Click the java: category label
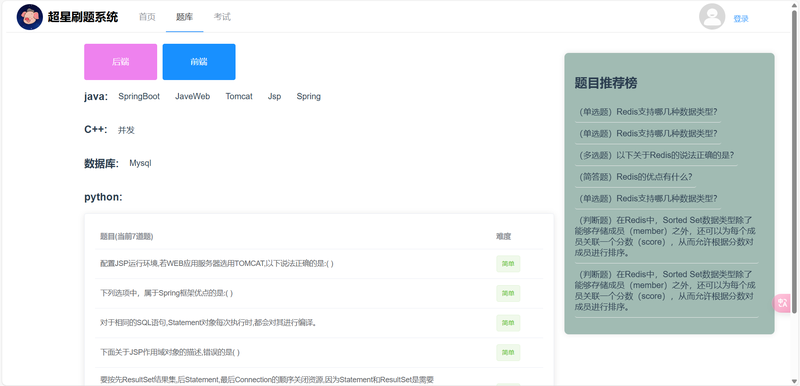Viewport: 800px width, 386px height. click(x=96, y=96)
